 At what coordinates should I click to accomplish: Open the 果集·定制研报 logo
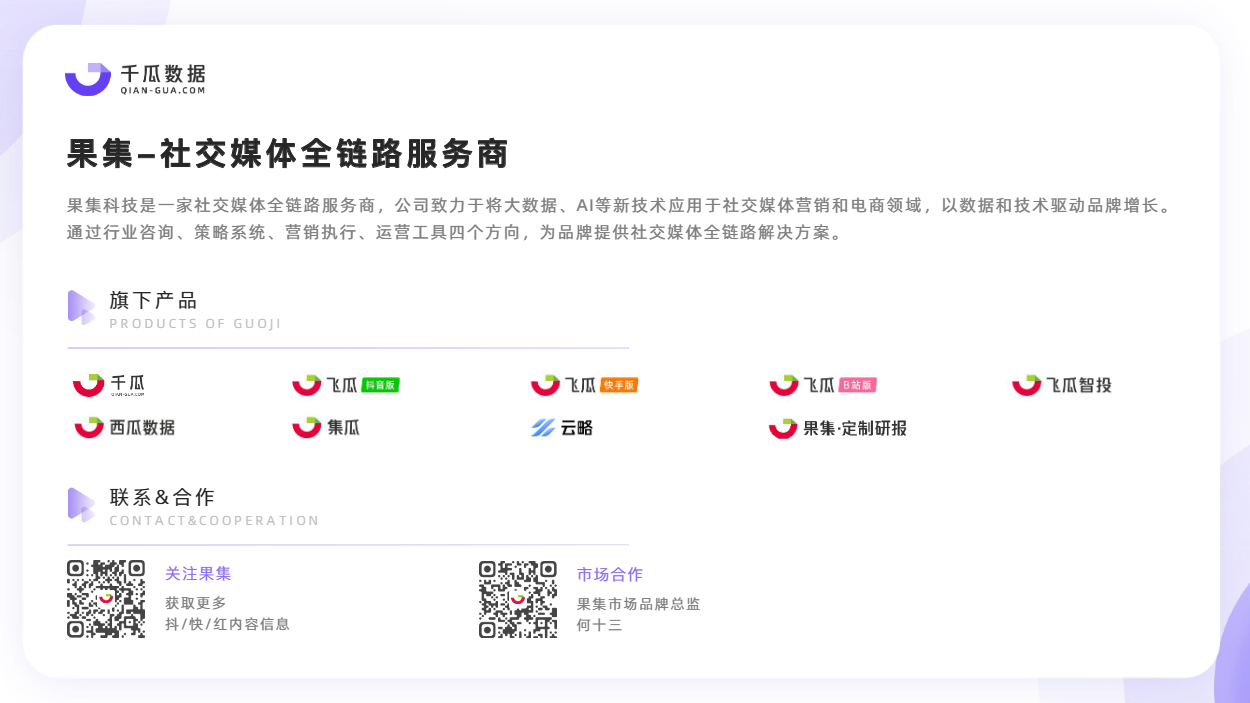point(838,428)
